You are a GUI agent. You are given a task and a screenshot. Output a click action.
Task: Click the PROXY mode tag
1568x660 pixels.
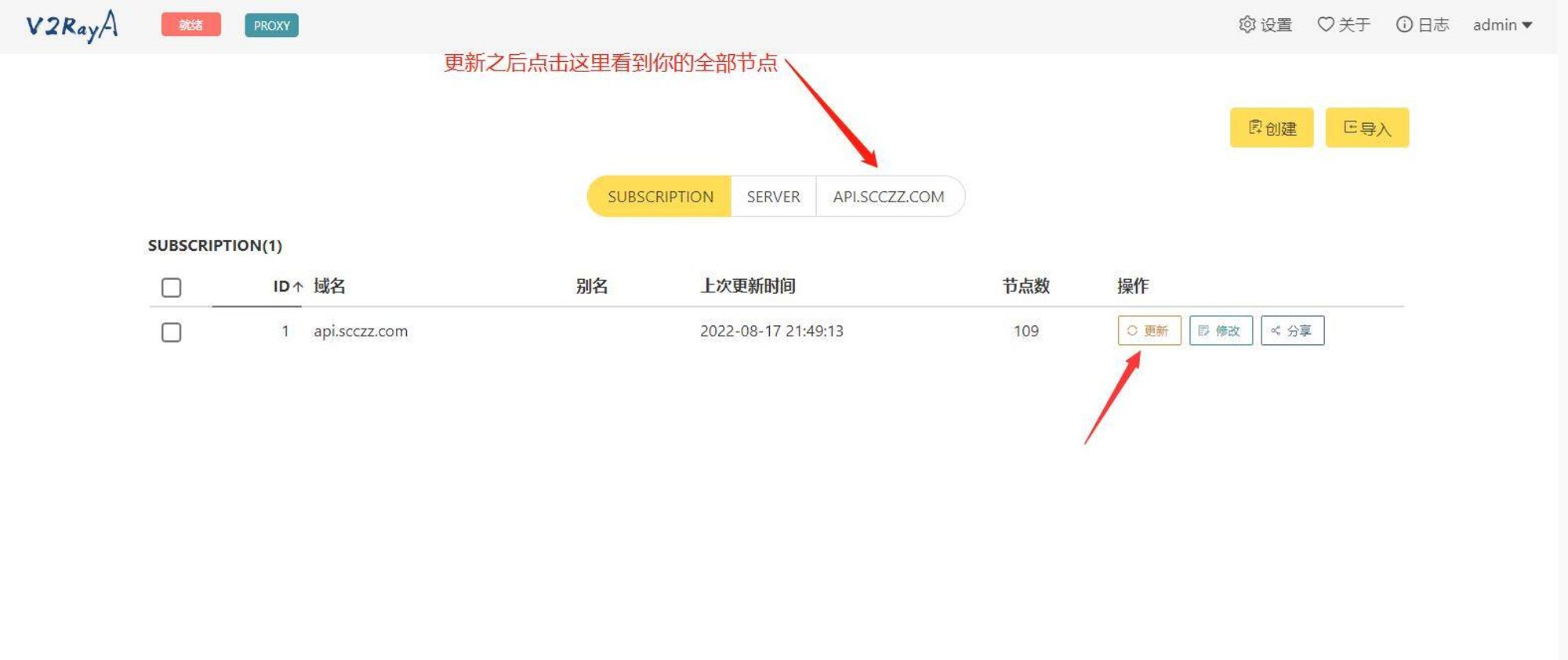(271, 25)
